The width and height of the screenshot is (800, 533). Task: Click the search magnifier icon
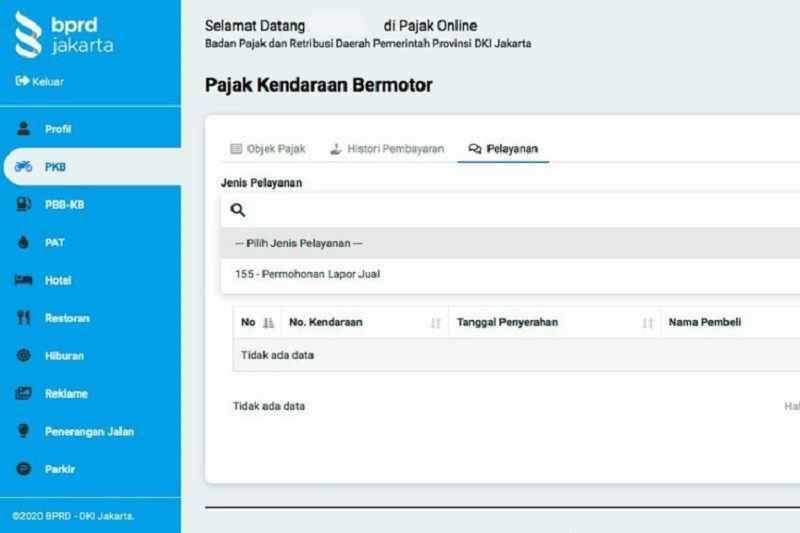click(238, 210)
